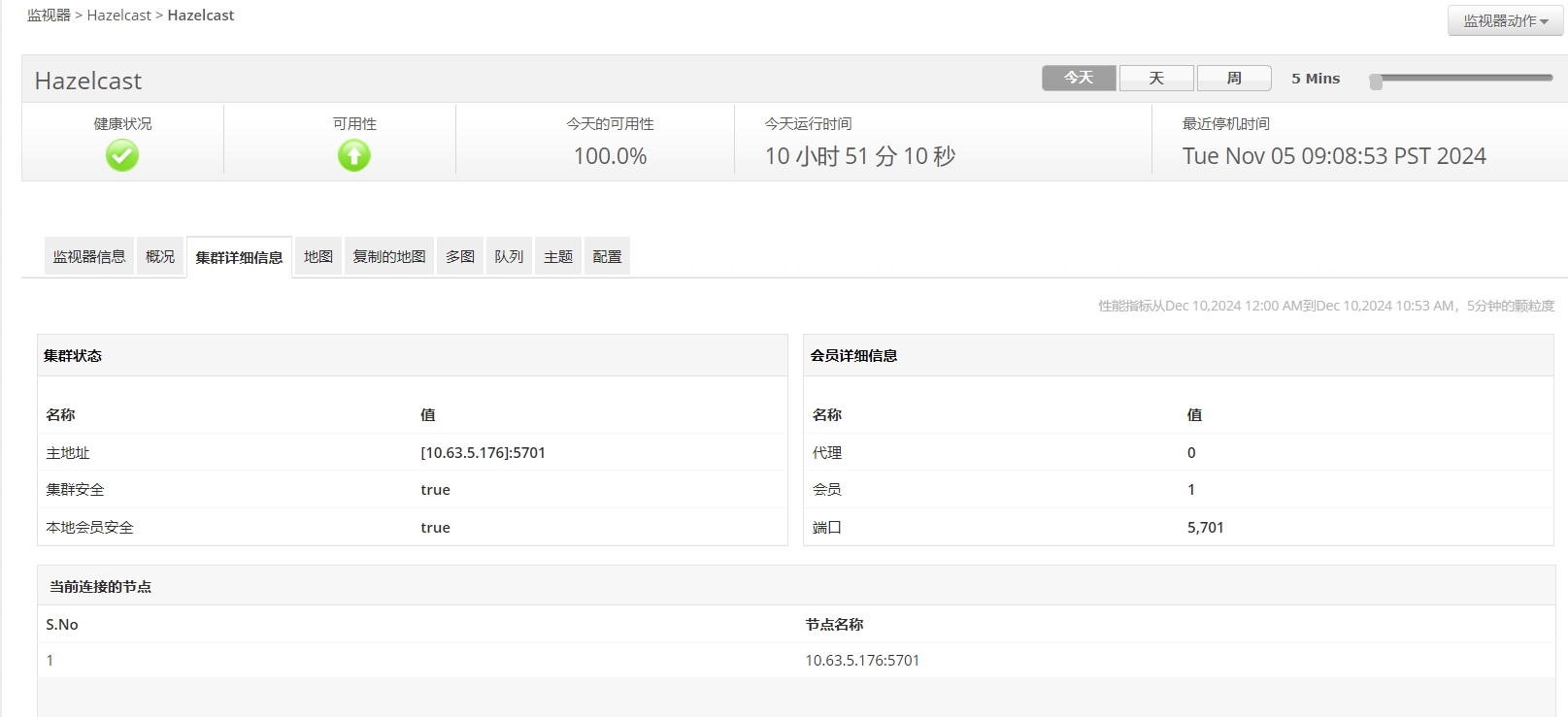Click the green health status checkmark icon
The image size is (1568, 717).
[x=122, y=155]
